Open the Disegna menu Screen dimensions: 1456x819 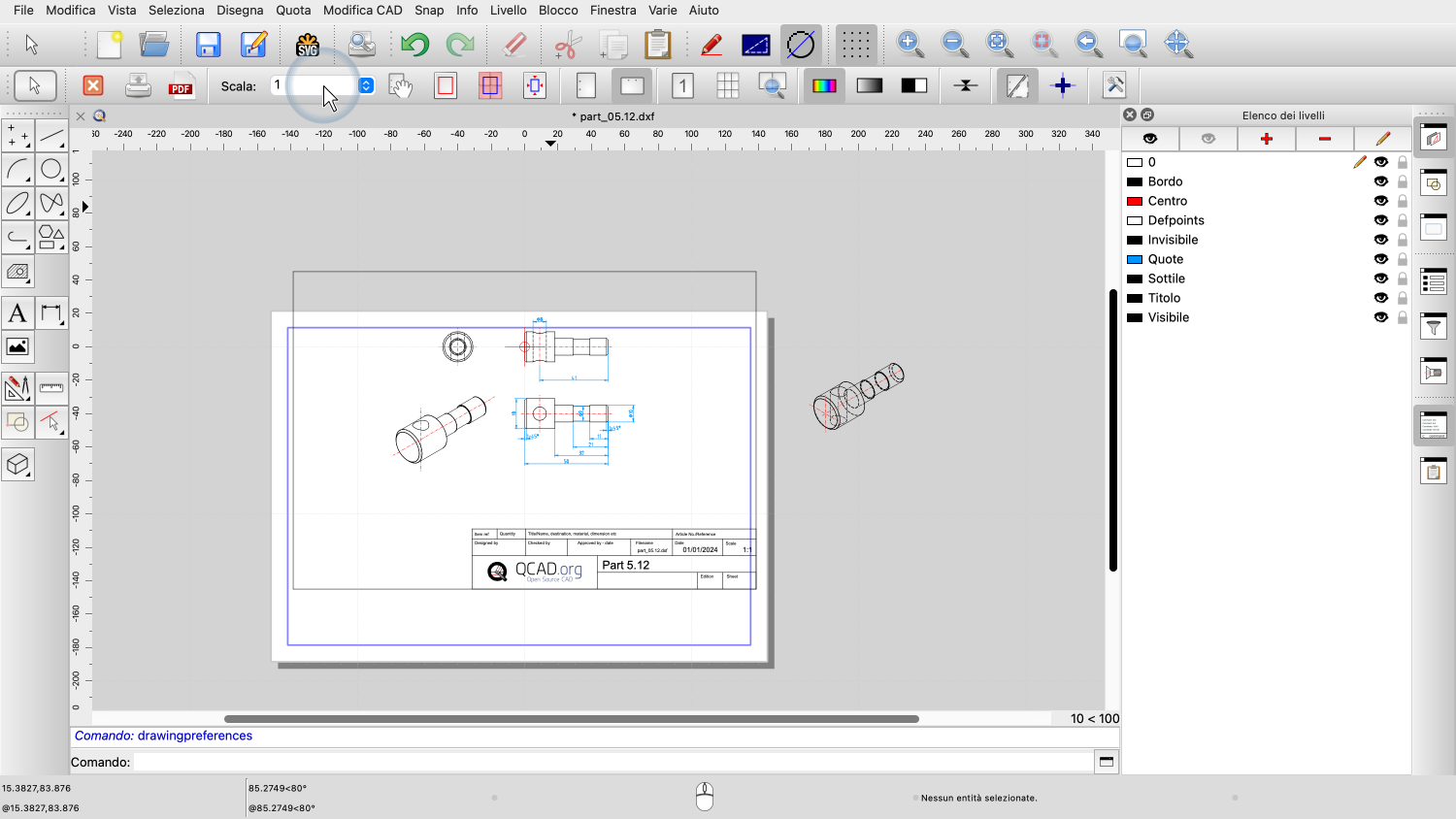point(240,10)
